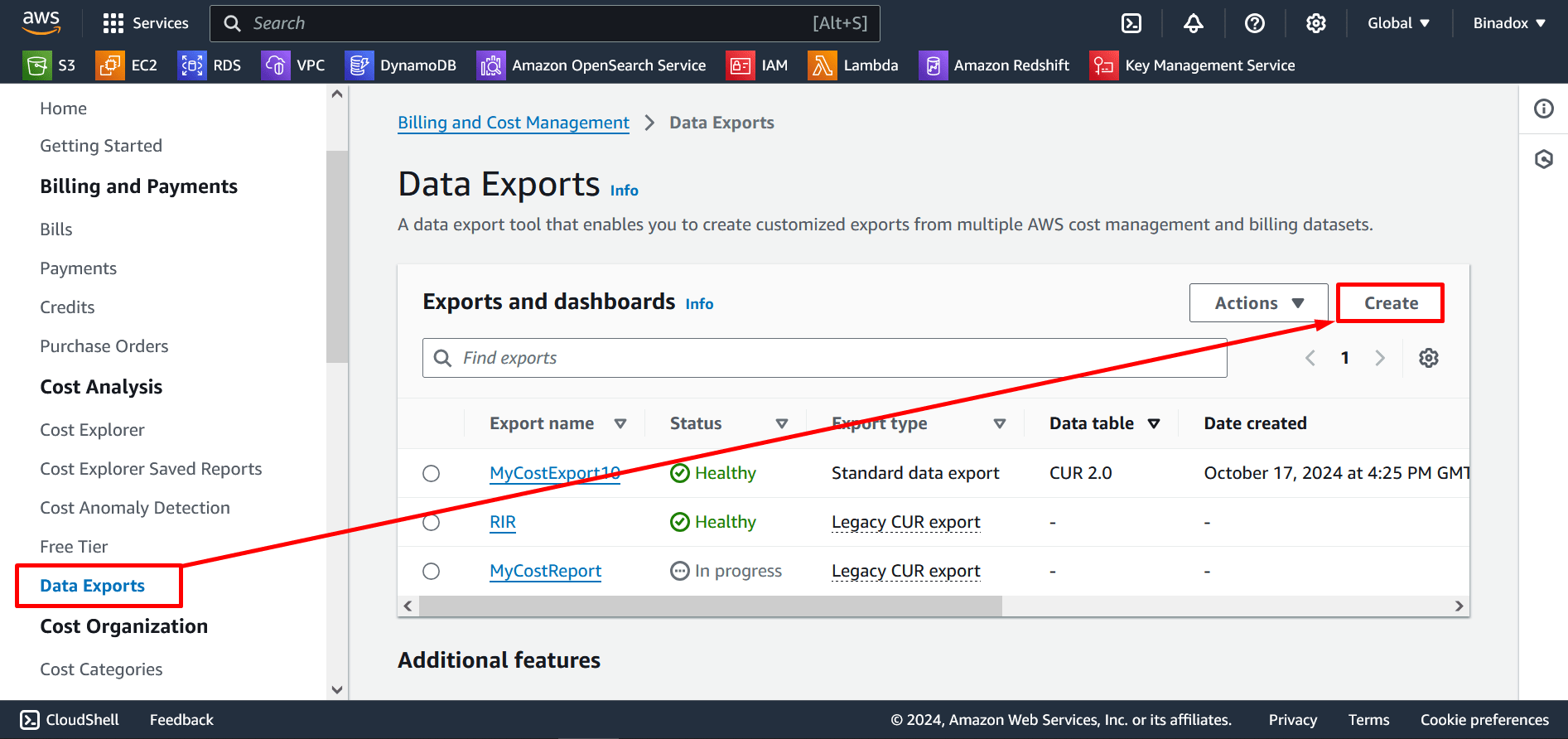Open the help question mark menu
Image resolution: width=1568 pixels, height=739 pixels.
(1254, 23)
